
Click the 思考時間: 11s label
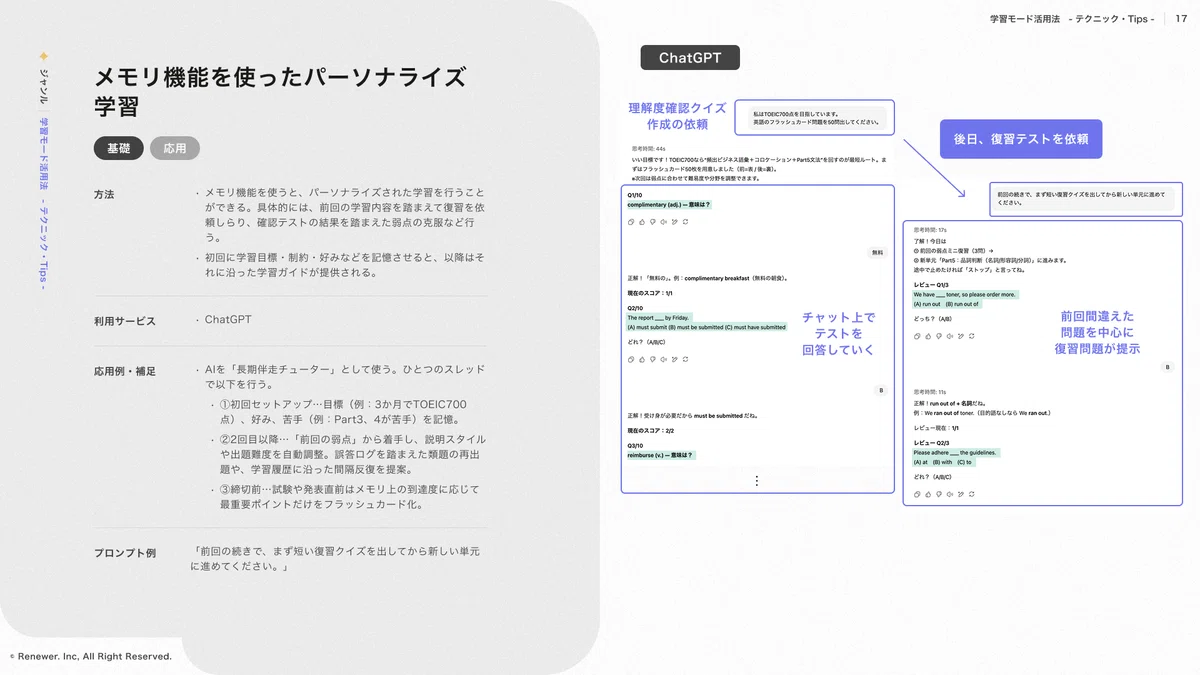[x=930, y=392]
